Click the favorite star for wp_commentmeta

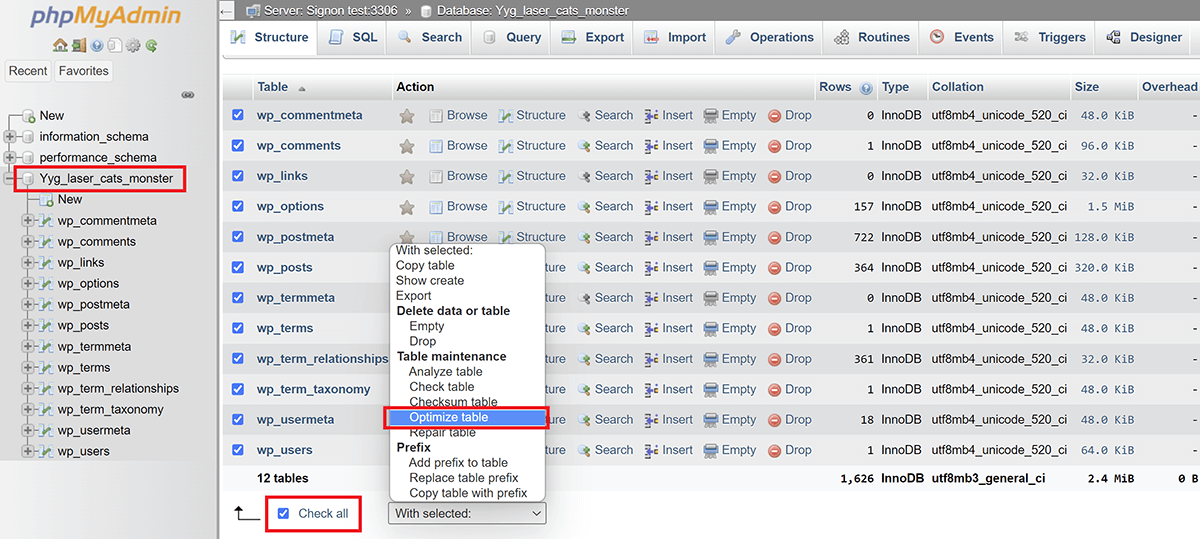[407, 116]
